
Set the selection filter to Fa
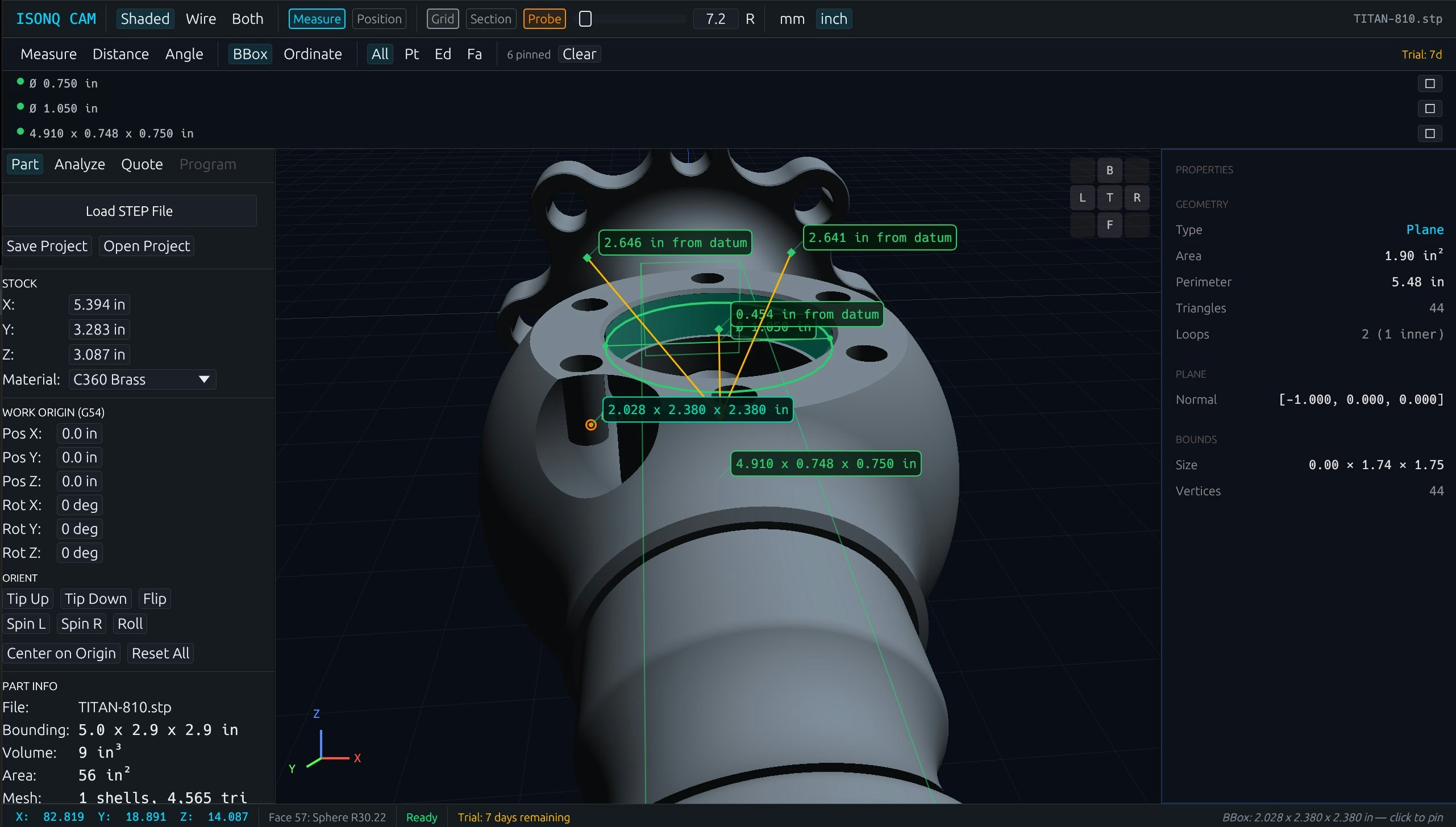click(x=474, y=54)
